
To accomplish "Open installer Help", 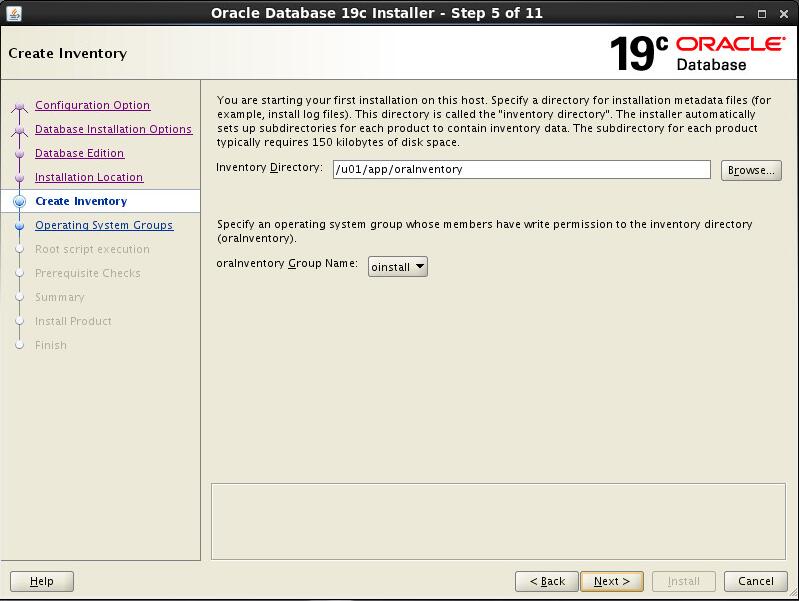I will 41,581.
